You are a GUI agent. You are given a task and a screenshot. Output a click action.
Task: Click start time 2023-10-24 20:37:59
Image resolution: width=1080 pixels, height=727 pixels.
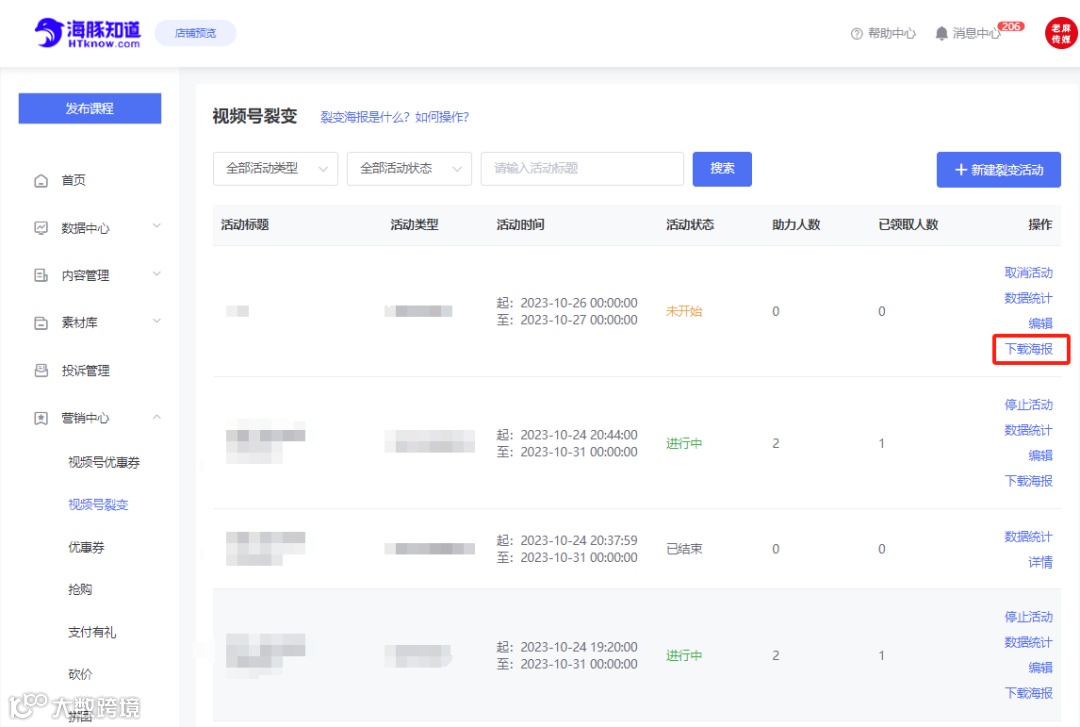pos(579,541)
